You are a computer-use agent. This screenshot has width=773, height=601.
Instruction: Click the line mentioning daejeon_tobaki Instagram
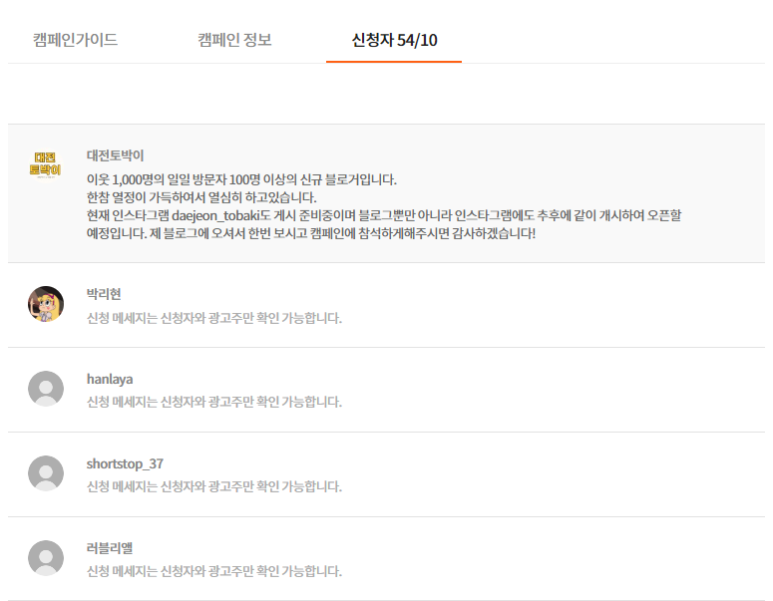(384, 215)
